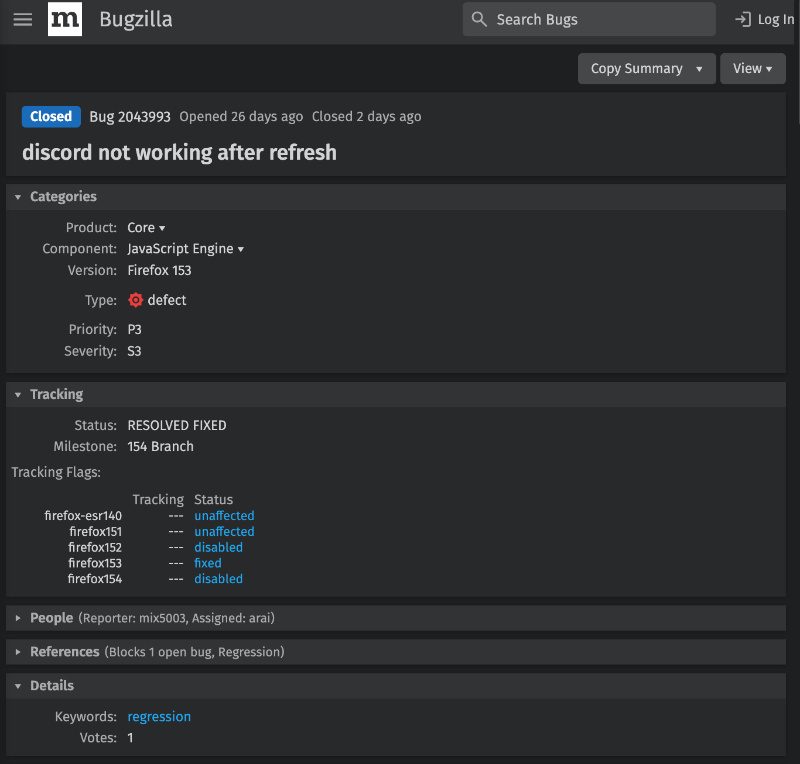This screenshot has width=800, height=764.
Task: Open the Copy Summary dropdown arrow
Action: (699, 69)
